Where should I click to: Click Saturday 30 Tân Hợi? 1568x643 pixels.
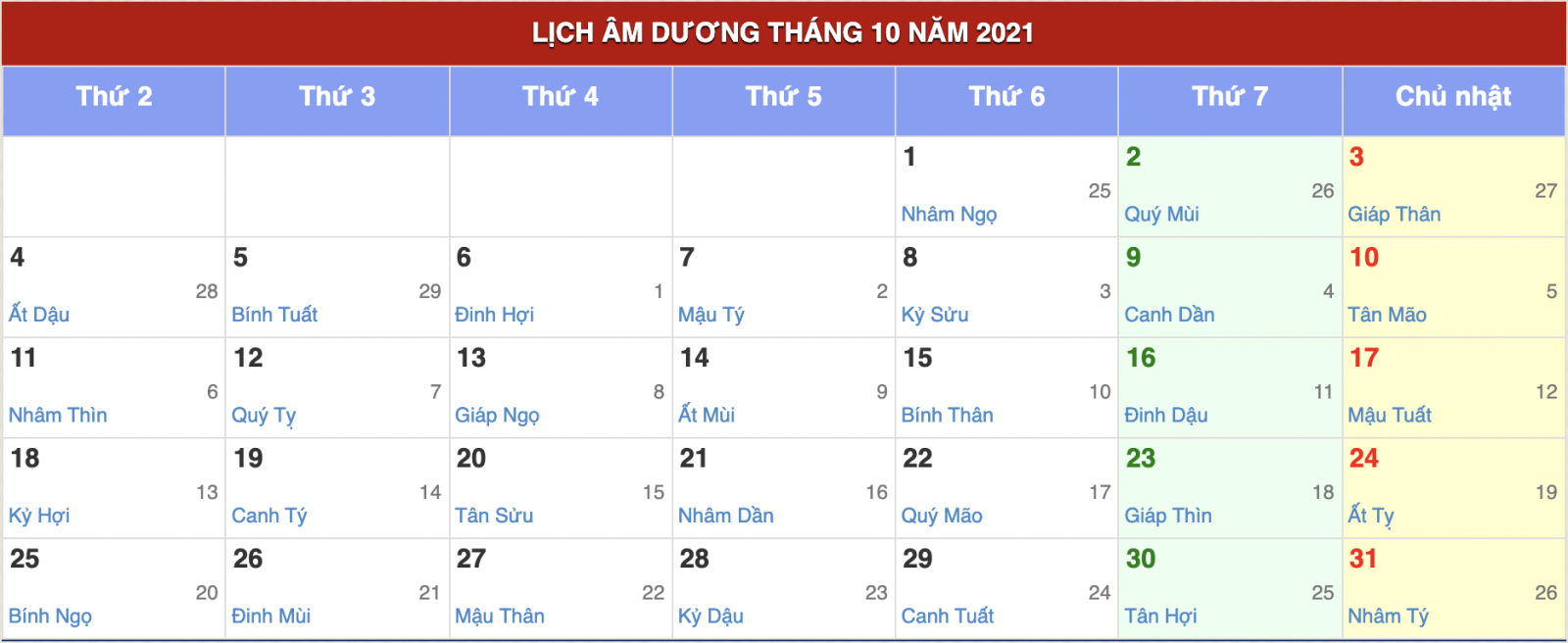click(x=1230, y=589)
